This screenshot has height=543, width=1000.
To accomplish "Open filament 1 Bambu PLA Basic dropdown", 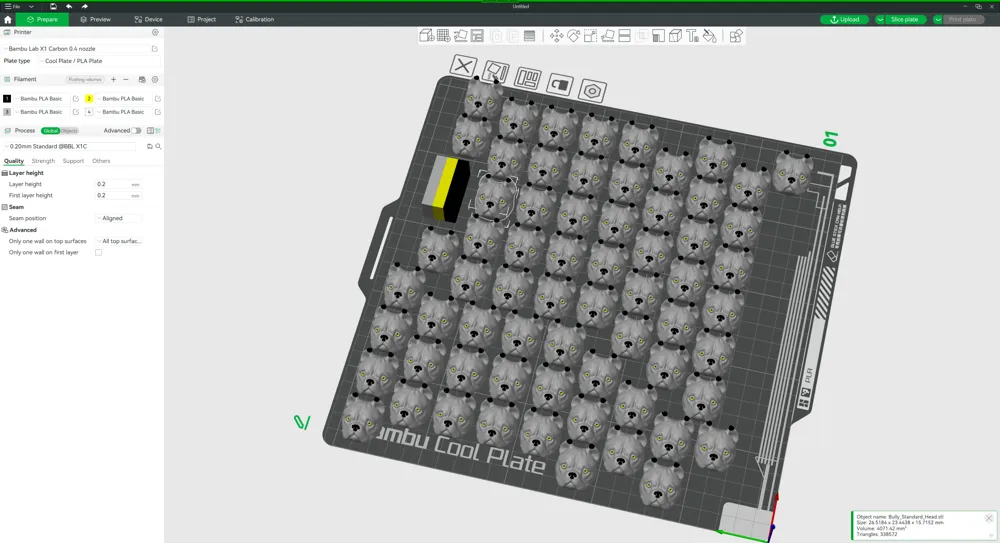I will 42,99.
